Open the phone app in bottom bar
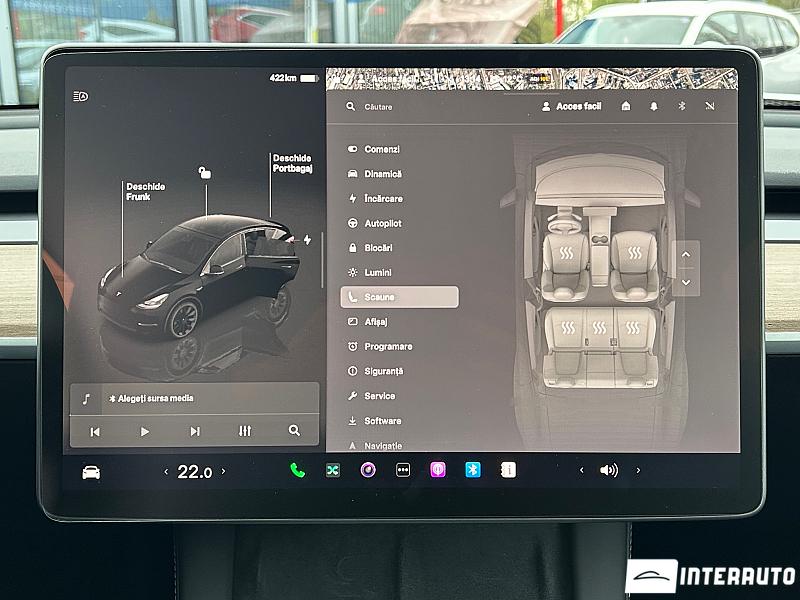This screenshot has height=600, width=800. pyautogui.click(x=297, y=470)
